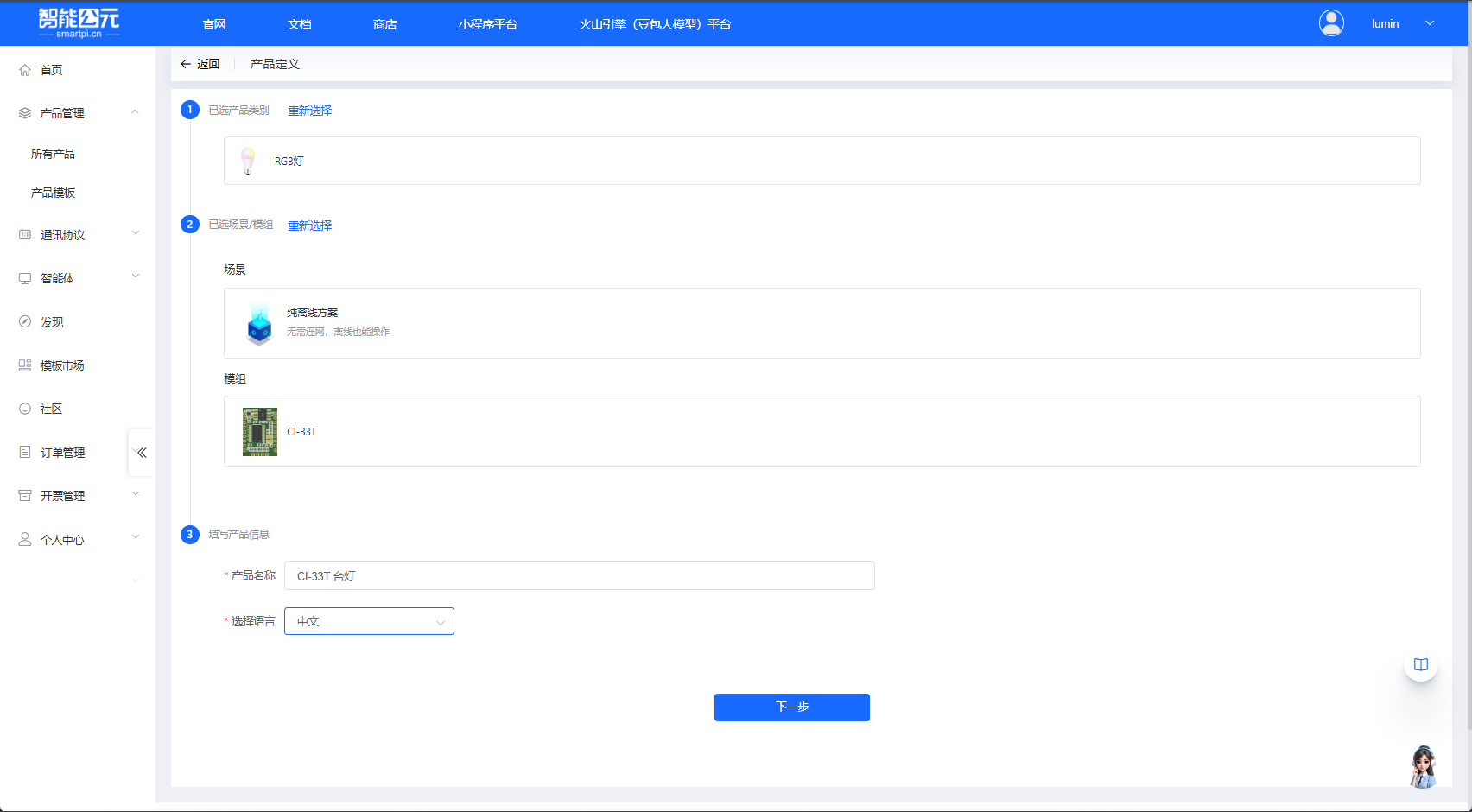Click the user avatar icon
This screenshot has width=1472, height=812.
point(1331,23)
